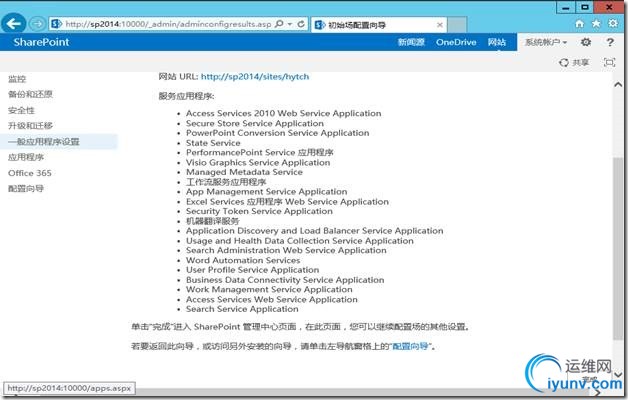The image size is (628, 400).
Task: Click Work Management Service Application entry
Action: (269, 289)
